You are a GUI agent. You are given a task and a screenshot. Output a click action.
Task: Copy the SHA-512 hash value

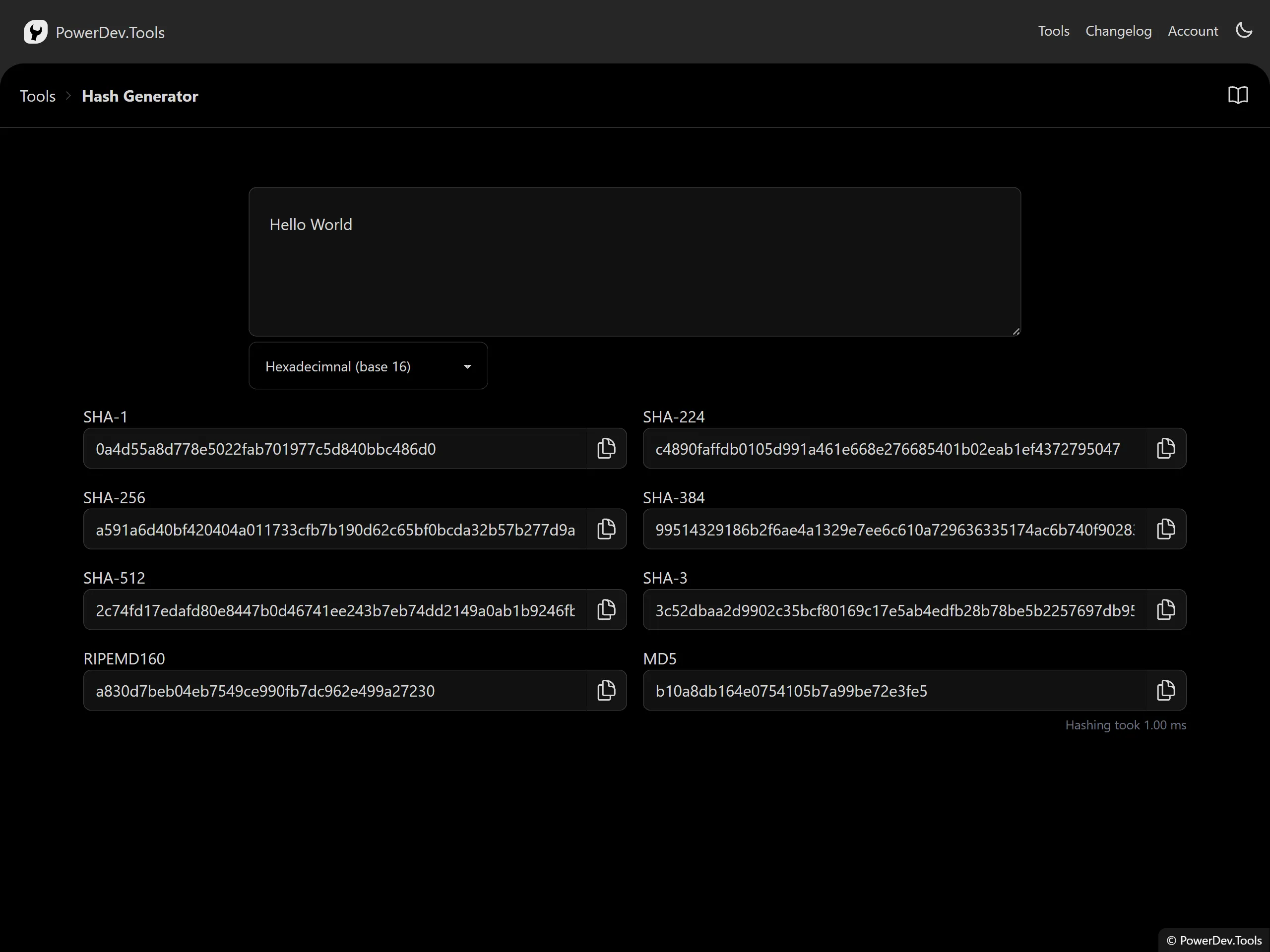606,610
